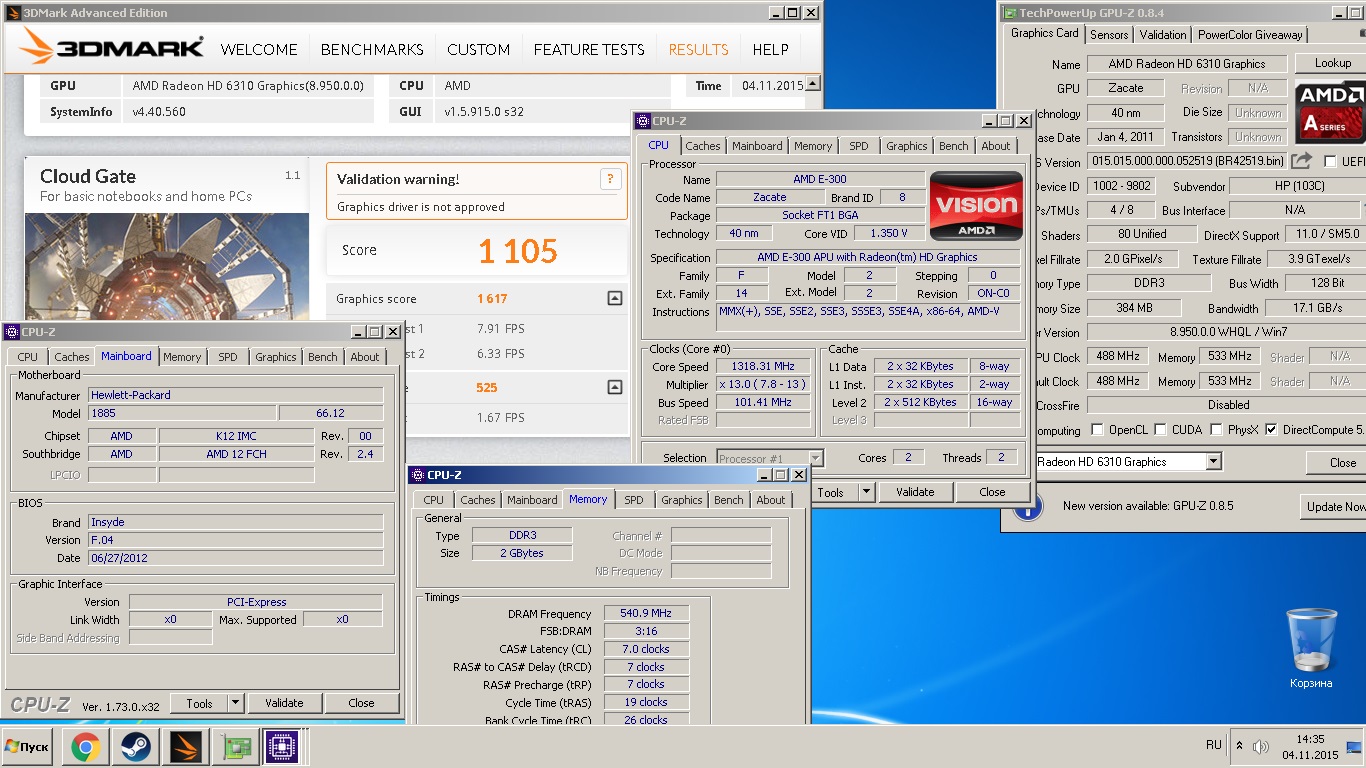Toggle the OpenCL checkbox
Viewport: 1366px width, 768px height.
[x=1098, y=430]
